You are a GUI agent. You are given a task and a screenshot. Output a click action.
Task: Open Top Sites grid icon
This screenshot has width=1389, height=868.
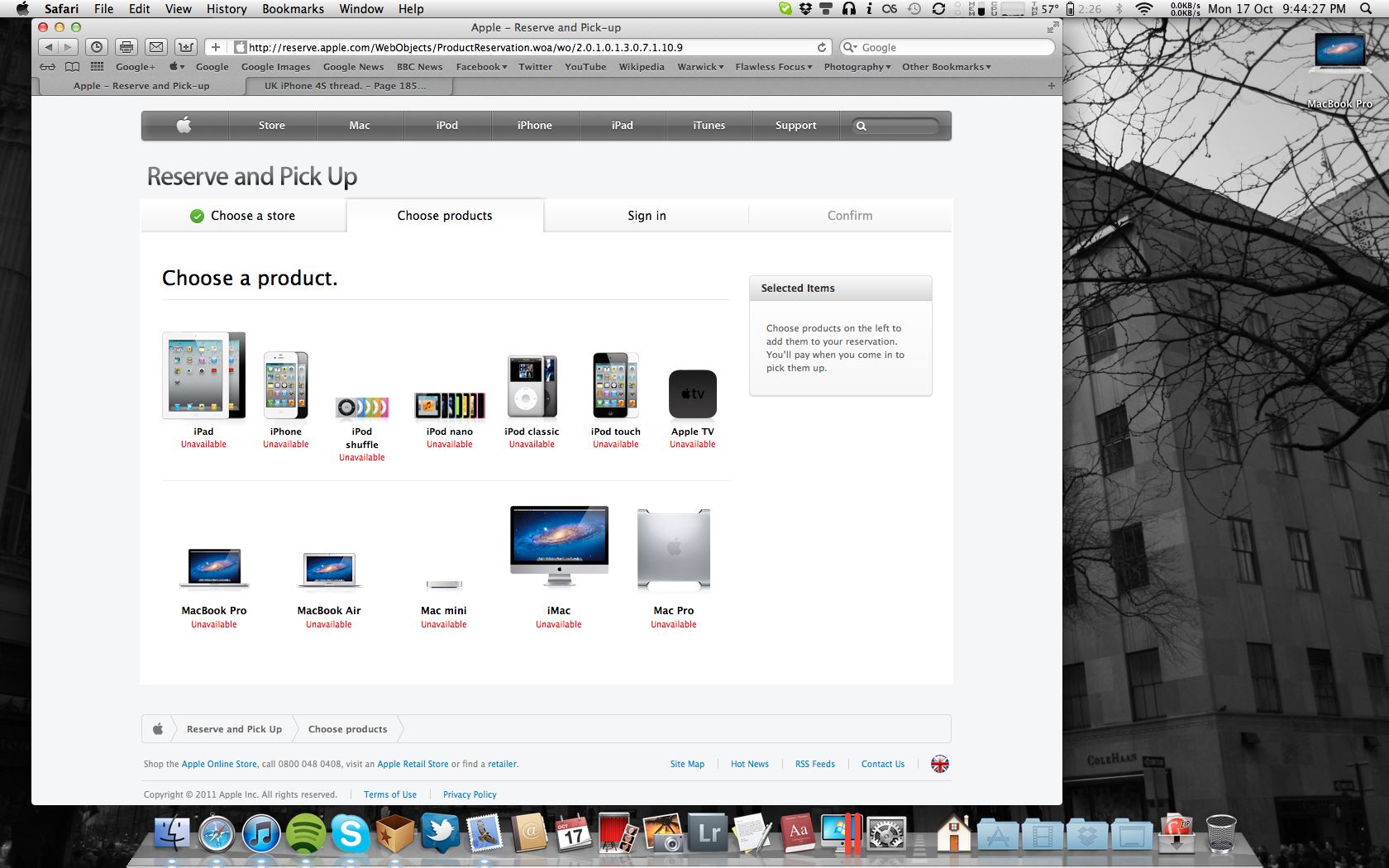tap(98, 67)
